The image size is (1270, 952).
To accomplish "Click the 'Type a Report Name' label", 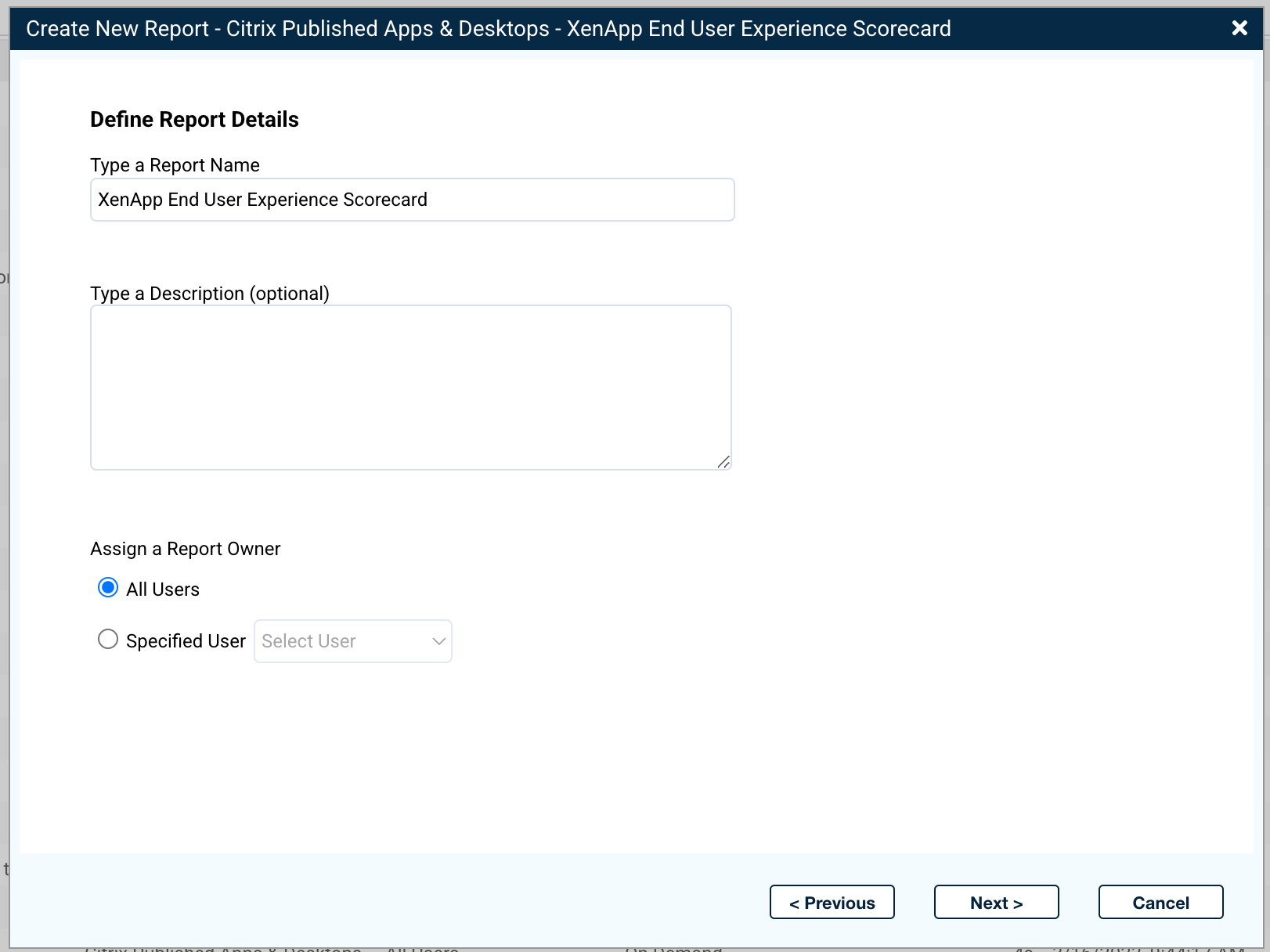I will coord(175,165).
